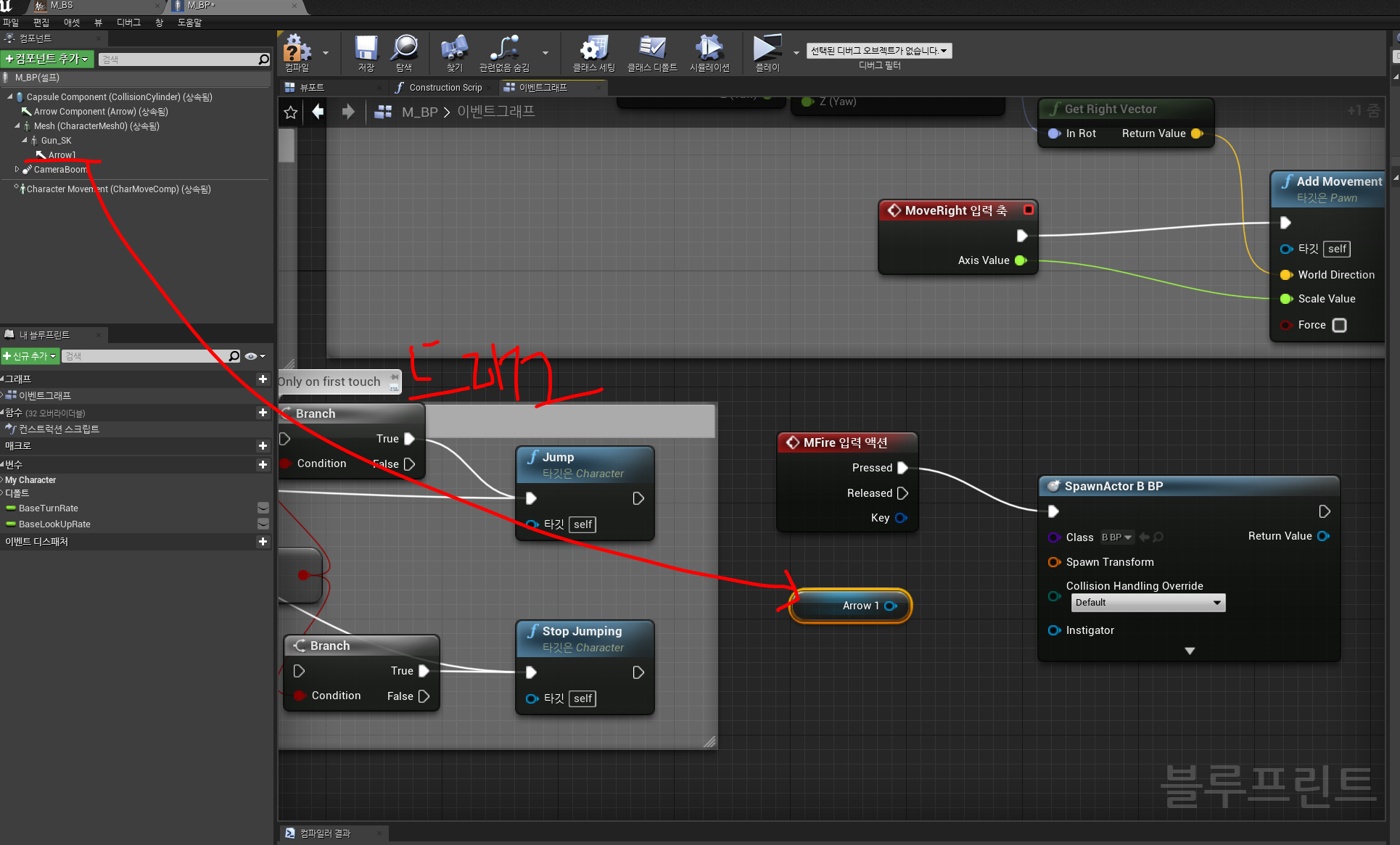1400x845 pixels.
Task: Click the 컴포넌트 추가 button
Action: coord(47,59)
